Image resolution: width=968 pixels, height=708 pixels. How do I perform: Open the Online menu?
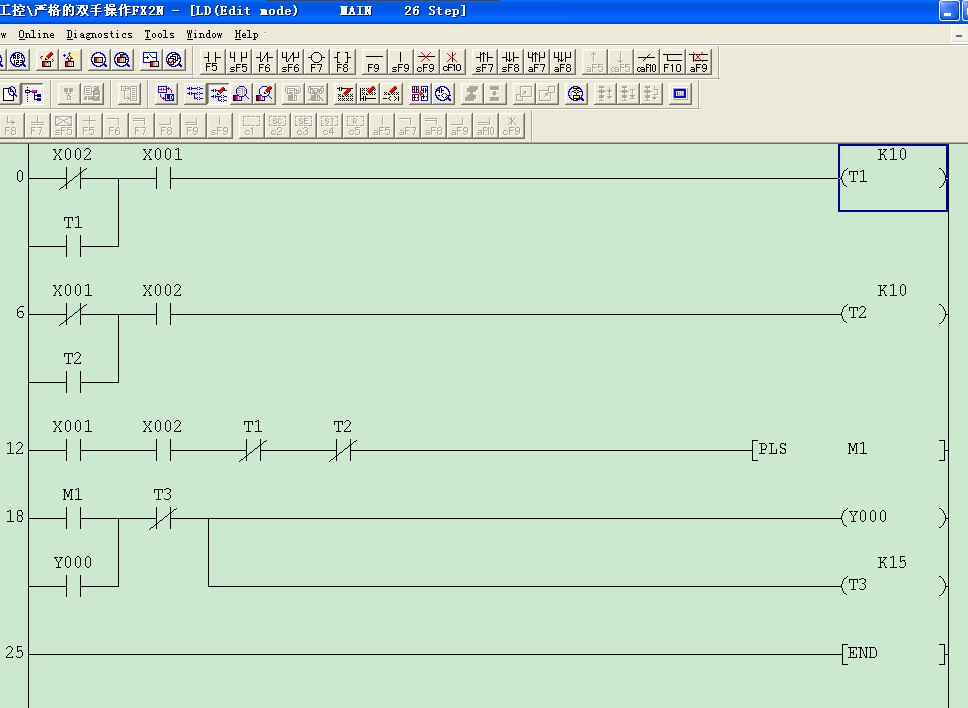pyautogui.click(x=36, y=34)
